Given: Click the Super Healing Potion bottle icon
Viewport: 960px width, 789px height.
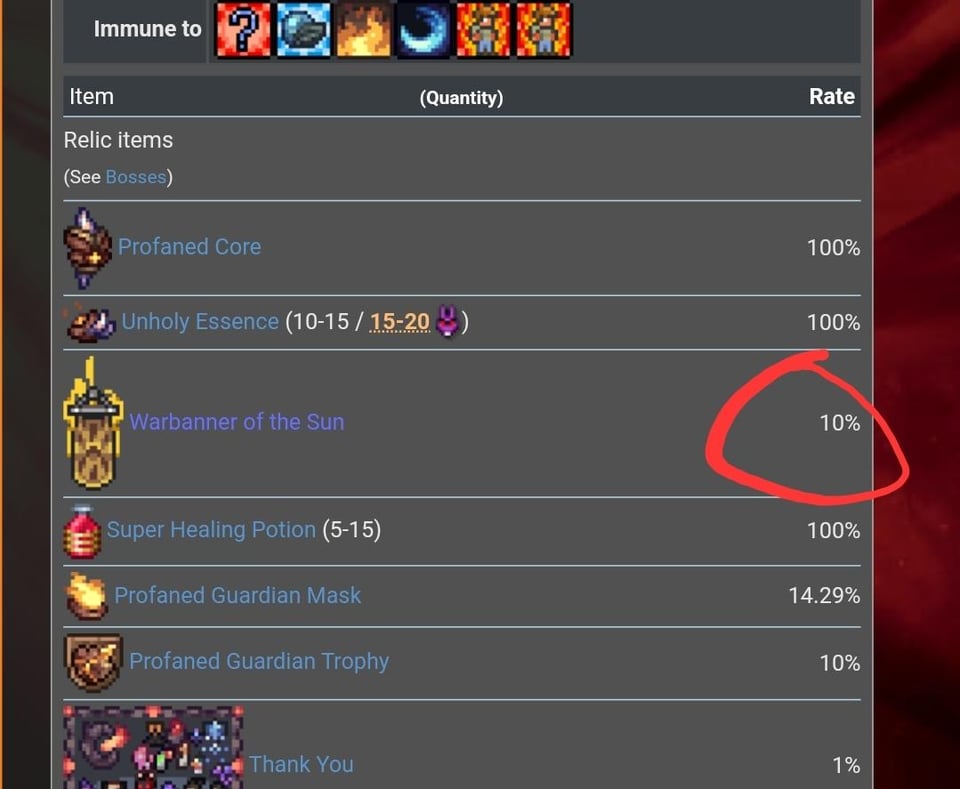Looking at the screenshot, I should click(x=82, y=530).
